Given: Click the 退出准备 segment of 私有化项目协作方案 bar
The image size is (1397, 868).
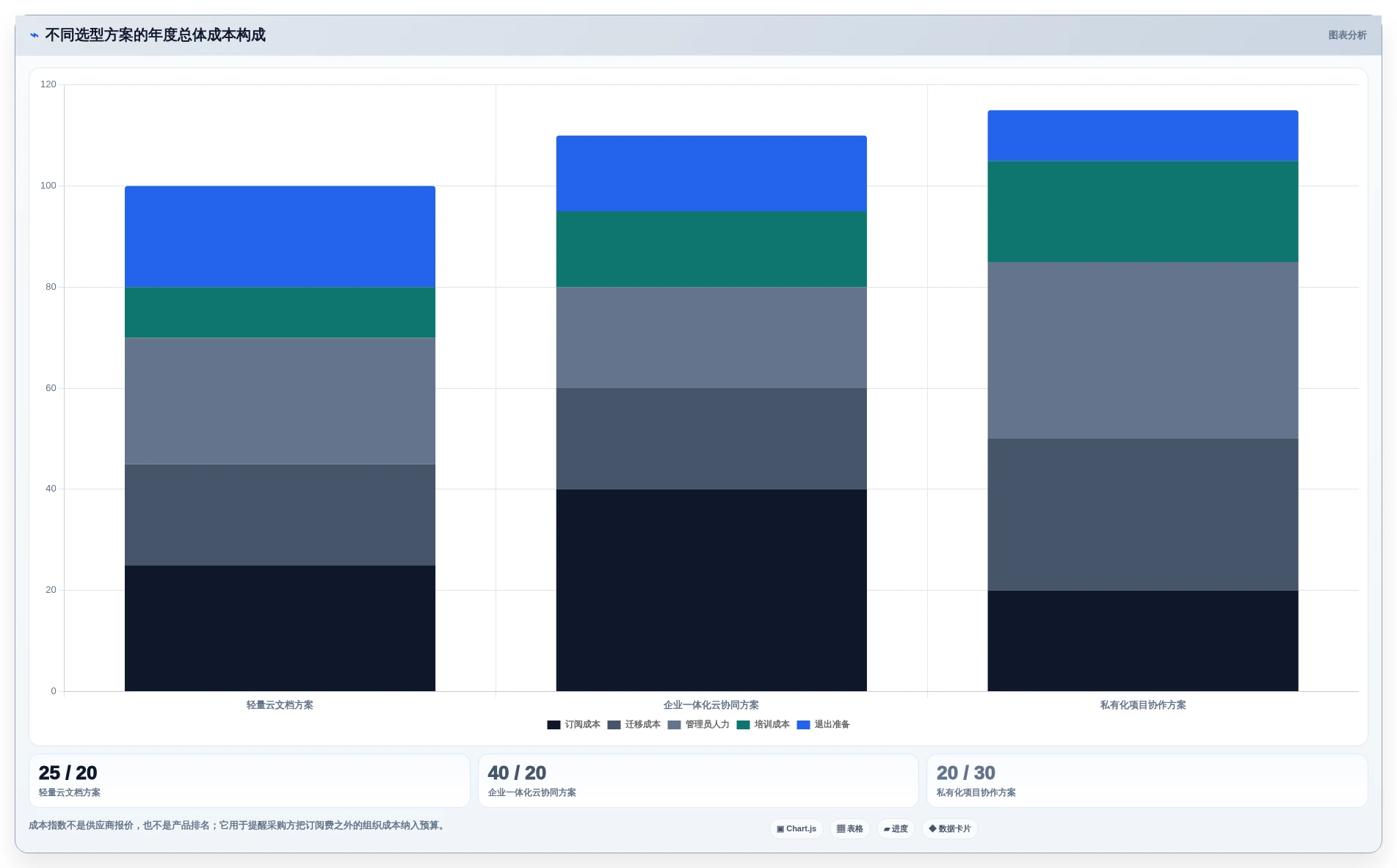Looking at the screenshot, I should pos(1143,136).
